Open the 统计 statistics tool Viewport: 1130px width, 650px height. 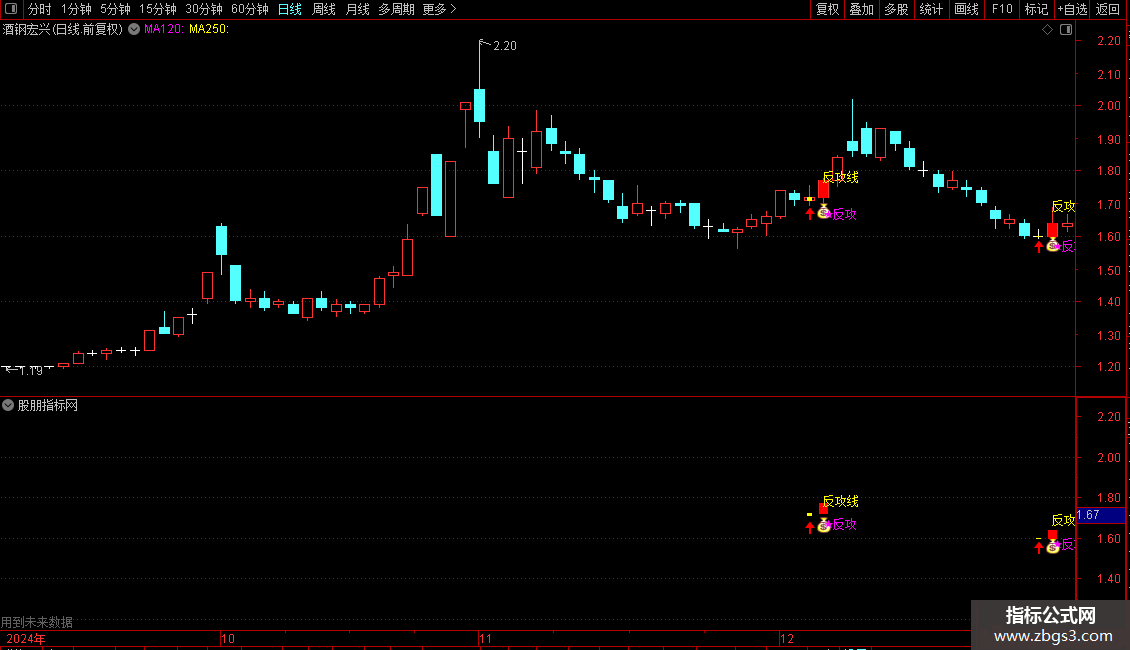tap(930, 9)
